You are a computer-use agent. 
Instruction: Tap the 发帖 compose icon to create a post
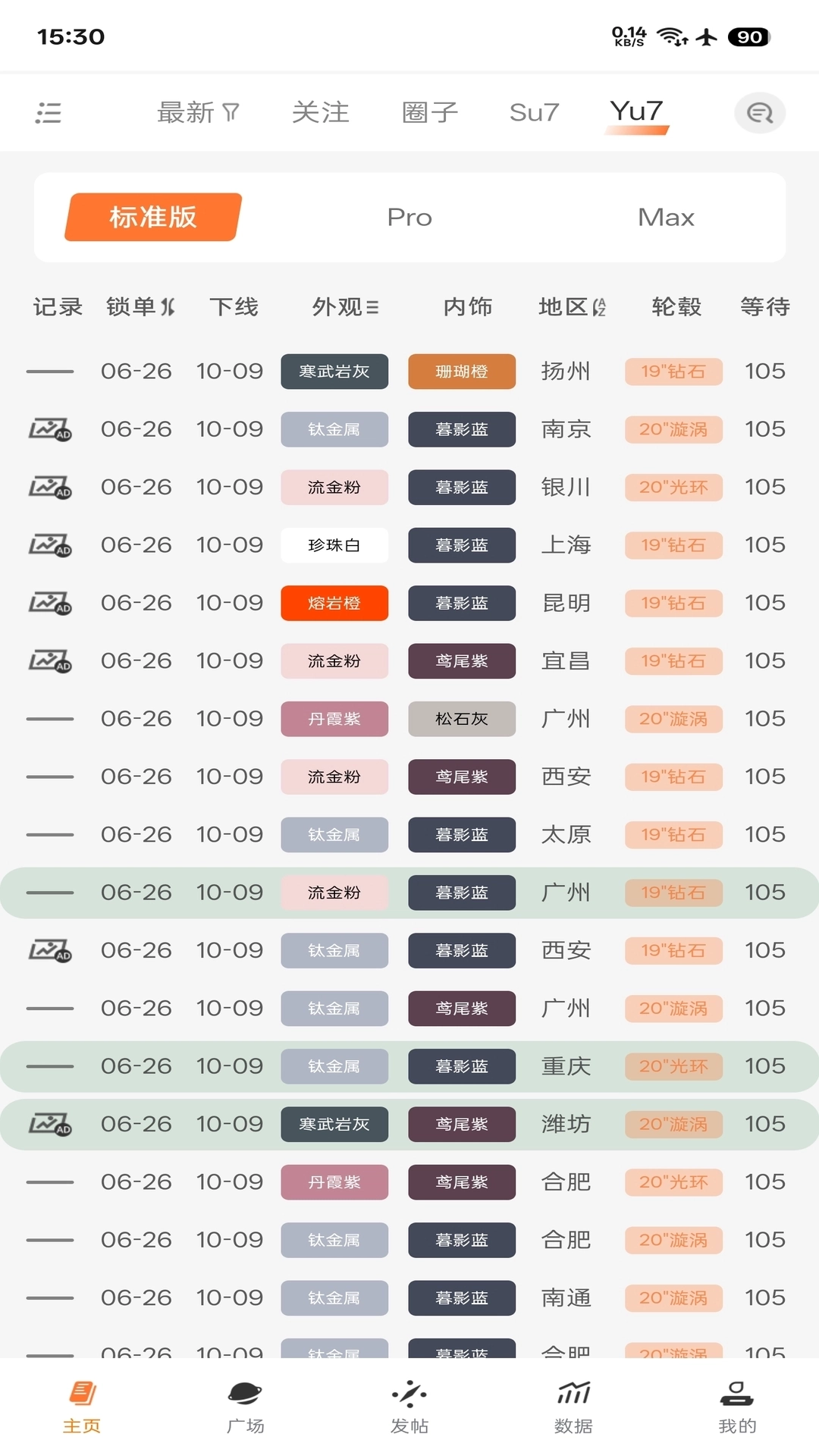pyautogui.click(x=409, y=1396)
